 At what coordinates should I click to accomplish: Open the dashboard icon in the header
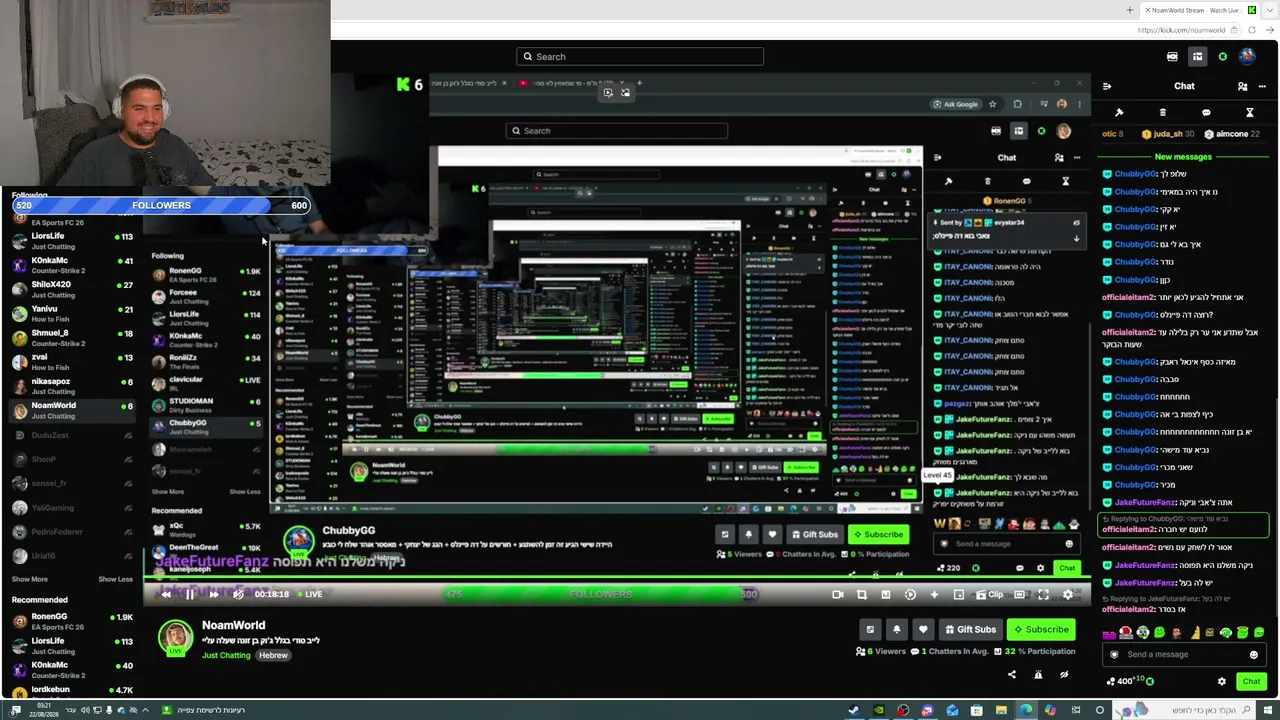1197,57
